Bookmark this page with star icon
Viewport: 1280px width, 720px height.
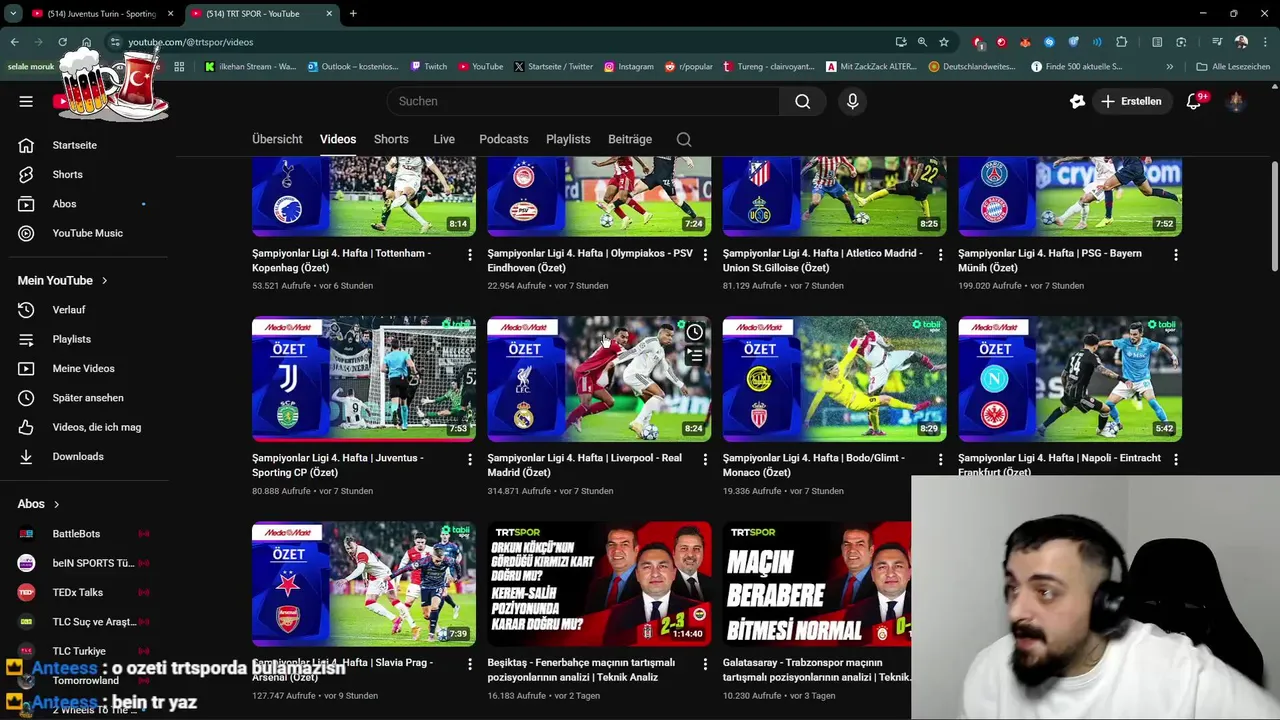pos(944,42)
